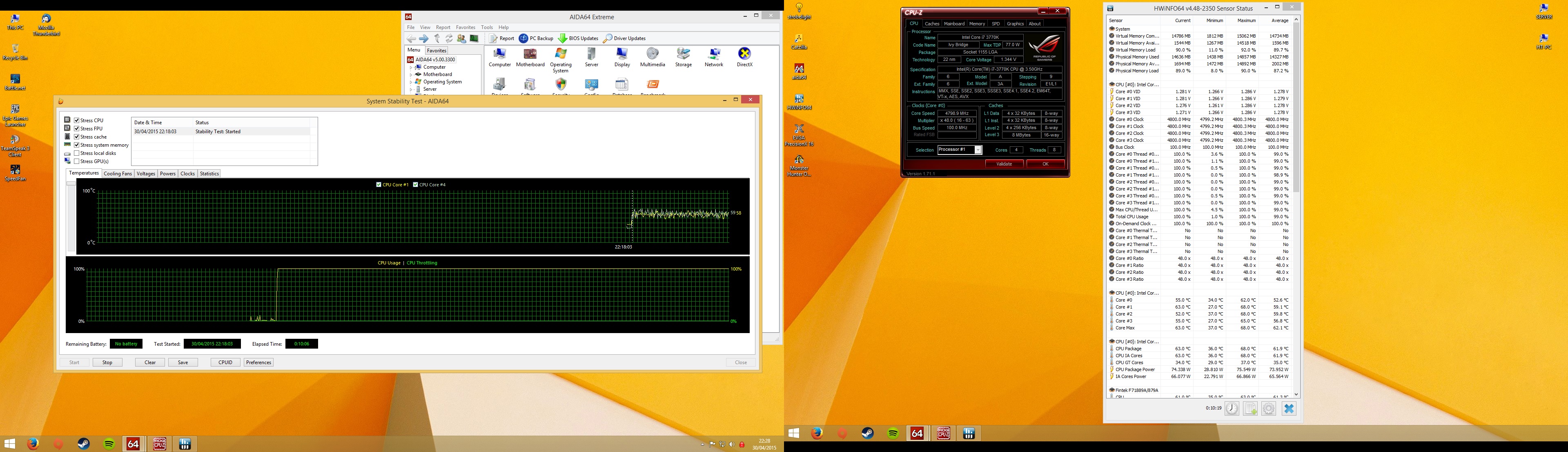Viewport: 1568px width, 452px height.
Task: Open the Server category icon in AIDA64
Action: pos(592,57)
